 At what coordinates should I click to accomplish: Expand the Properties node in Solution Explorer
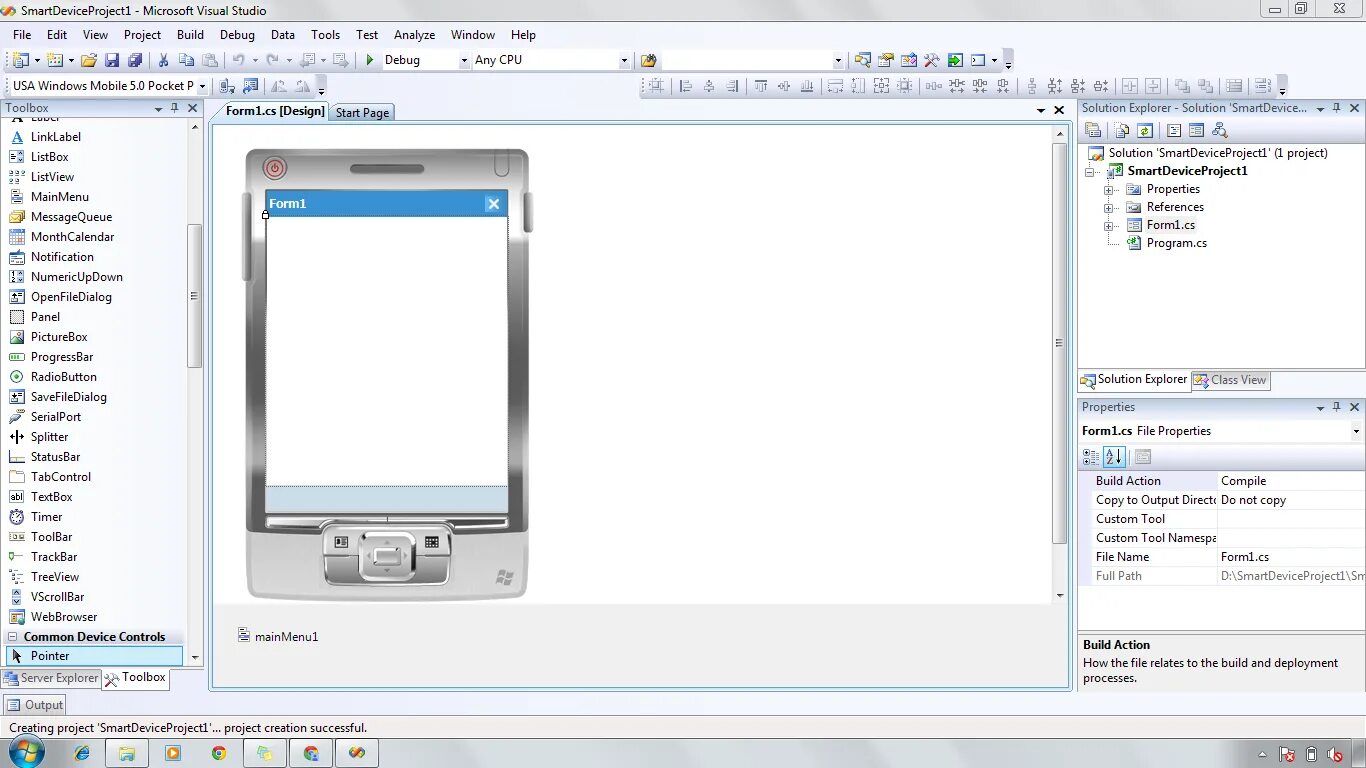tap(1109, 189)
